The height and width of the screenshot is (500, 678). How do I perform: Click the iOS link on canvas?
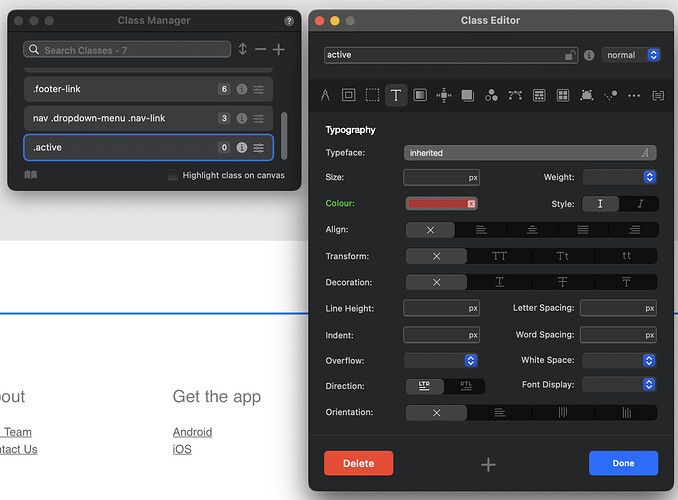pyautogui.click(x=182, y=449)
